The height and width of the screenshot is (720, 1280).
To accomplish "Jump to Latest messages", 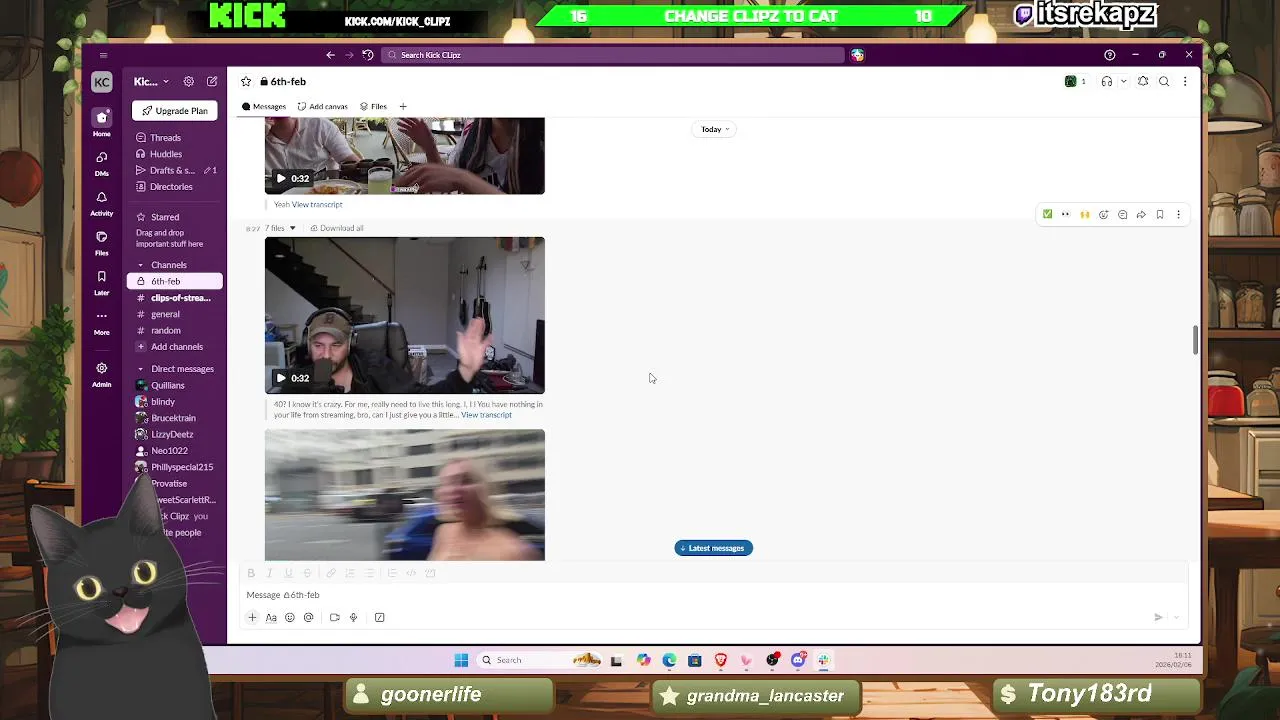I will tap(713, 548).
